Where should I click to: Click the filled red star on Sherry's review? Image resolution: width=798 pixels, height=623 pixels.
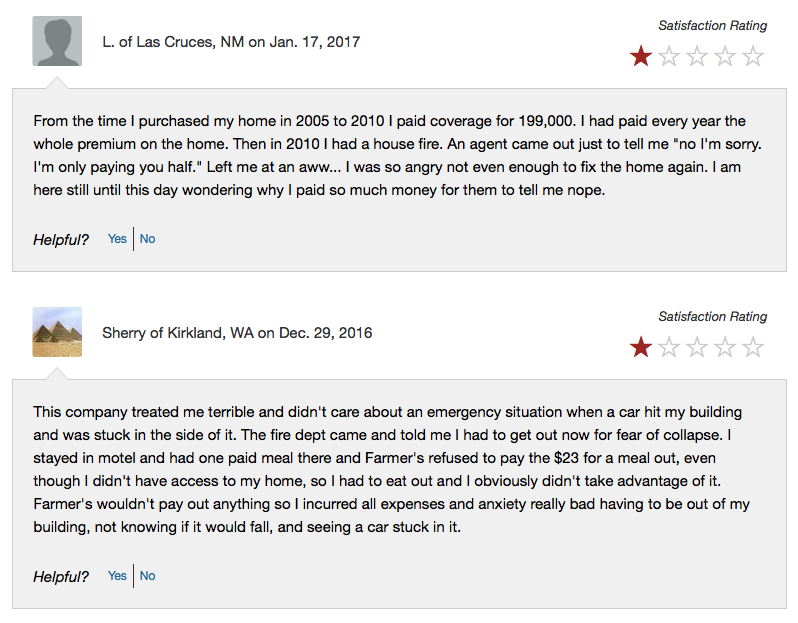click(641, 348)
